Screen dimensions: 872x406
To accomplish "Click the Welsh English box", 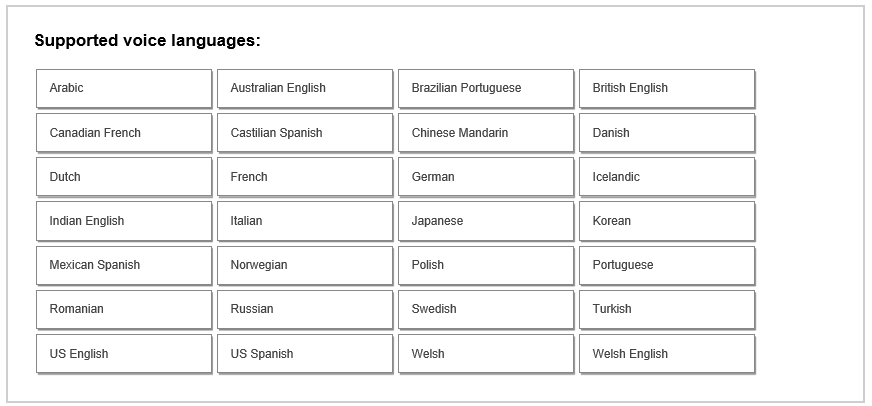I will pyautogui.click(x=667, y=354).
